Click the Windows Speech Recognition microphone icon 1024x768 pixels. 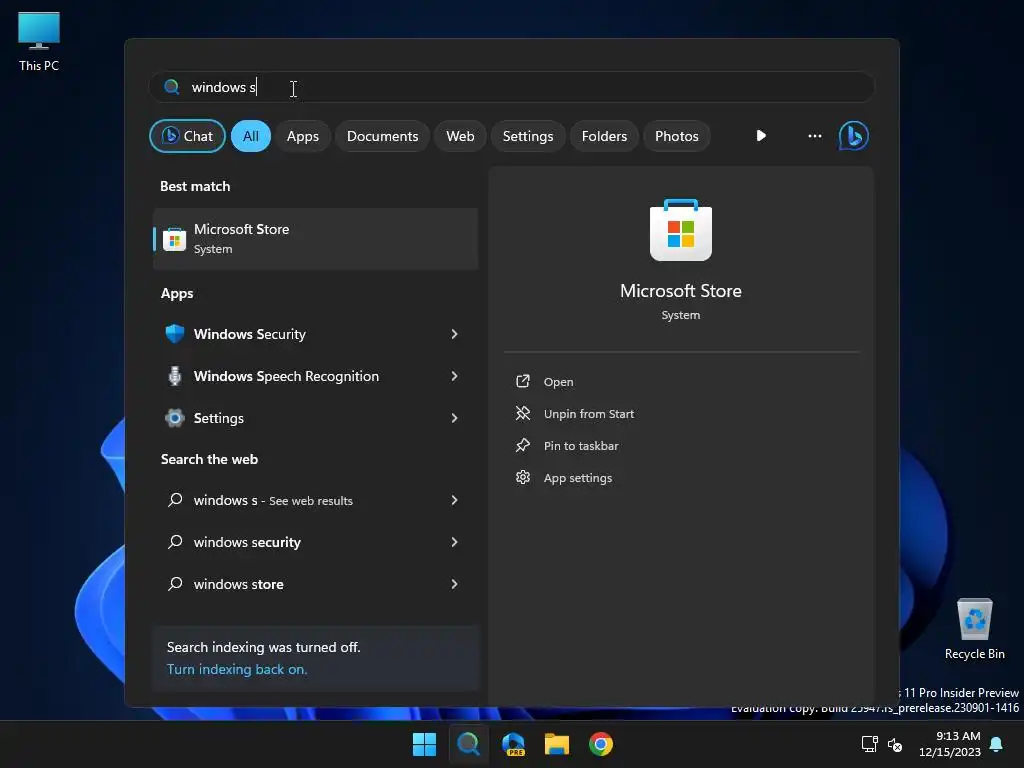point(174,376)
